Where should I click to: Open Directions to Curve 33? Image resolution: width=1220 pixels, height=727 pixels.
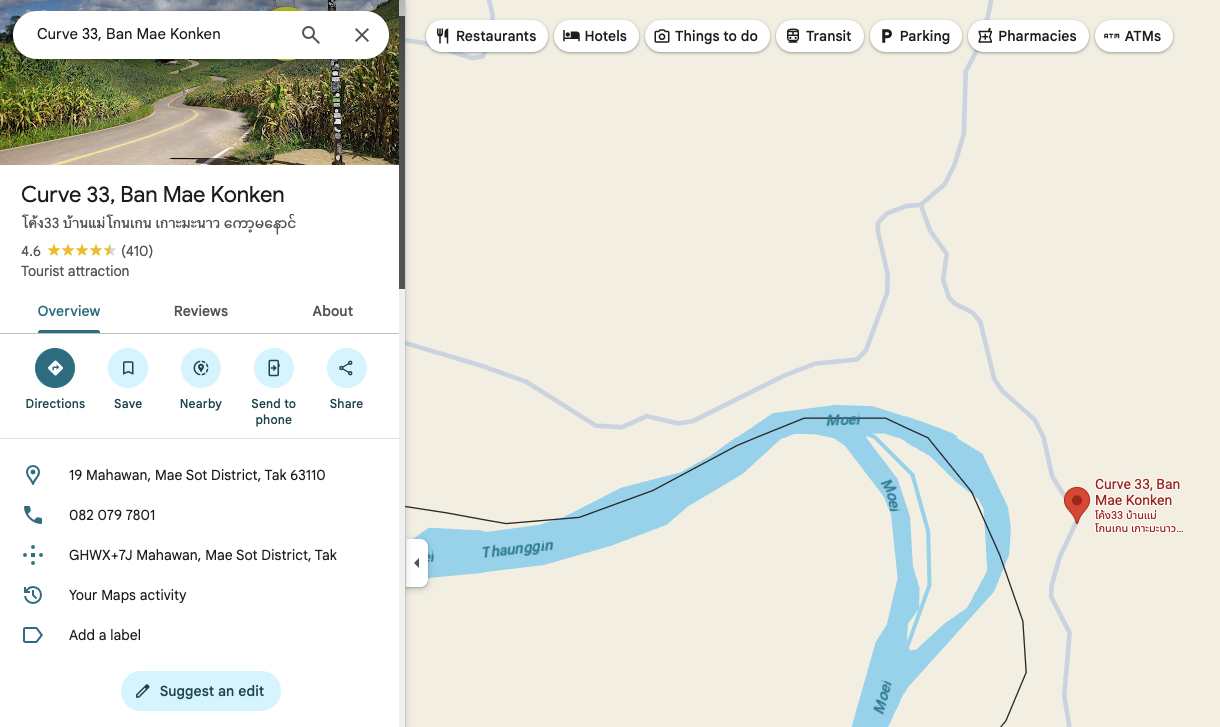[x=55, y=368]
